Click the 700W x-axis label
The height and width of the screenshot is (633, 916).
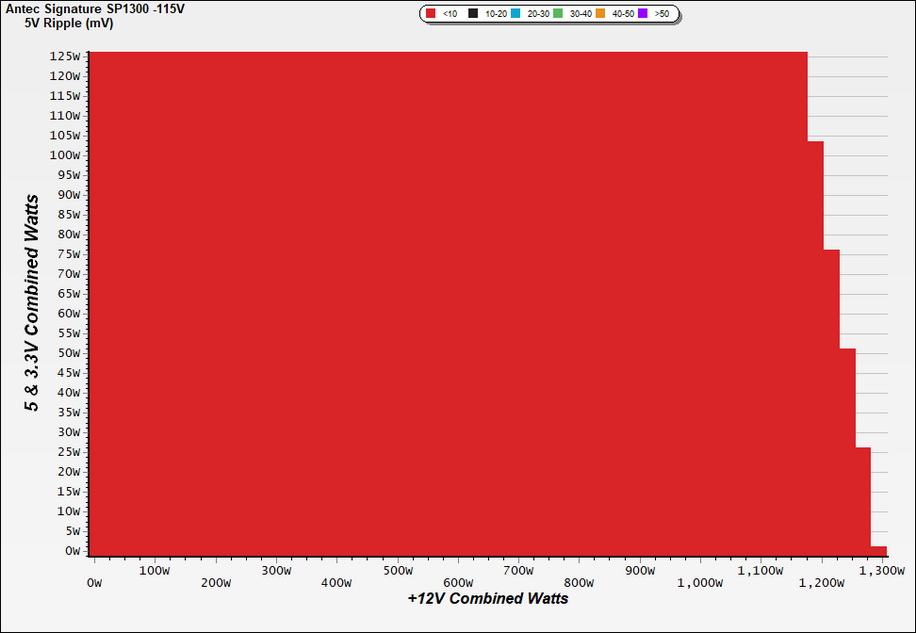[518, 571]
